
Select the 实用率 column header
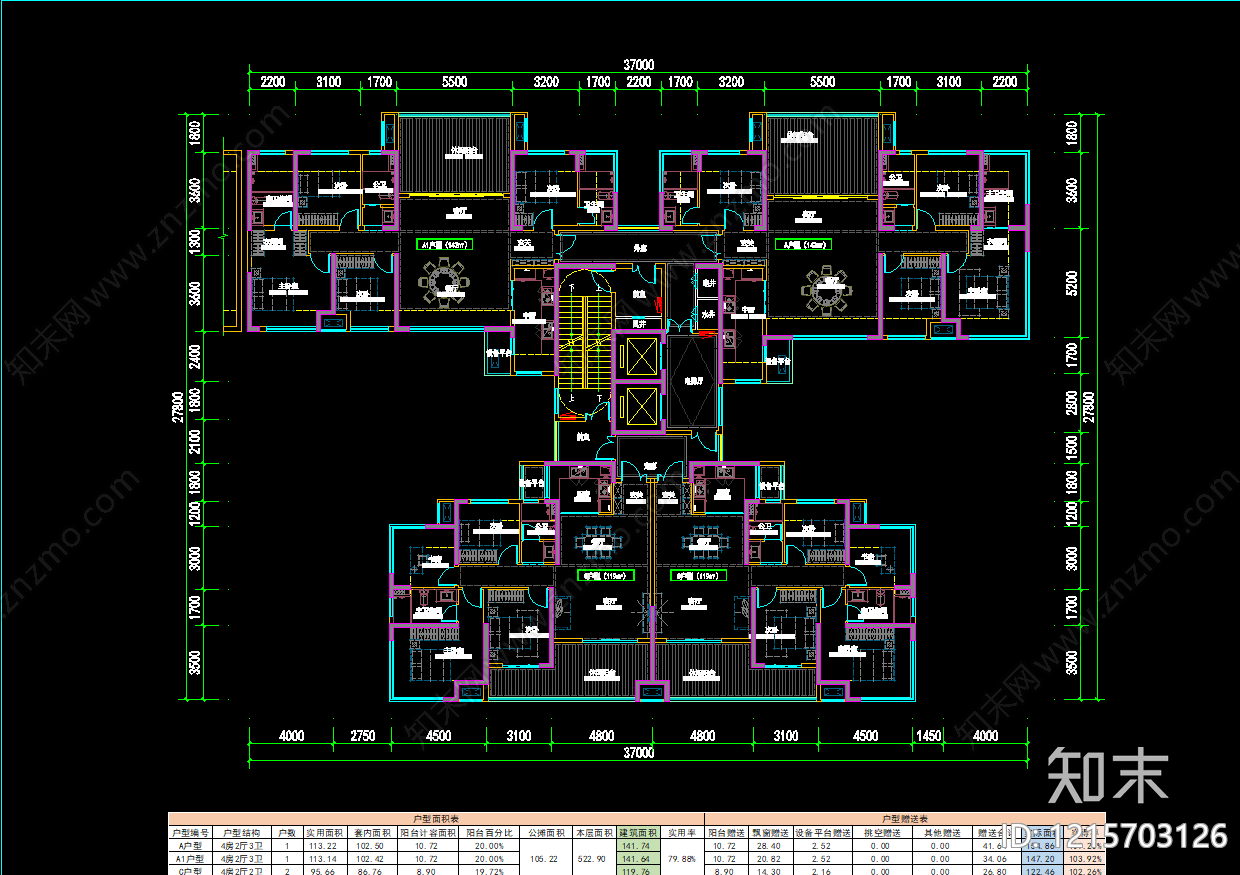[x=681, y=832]
